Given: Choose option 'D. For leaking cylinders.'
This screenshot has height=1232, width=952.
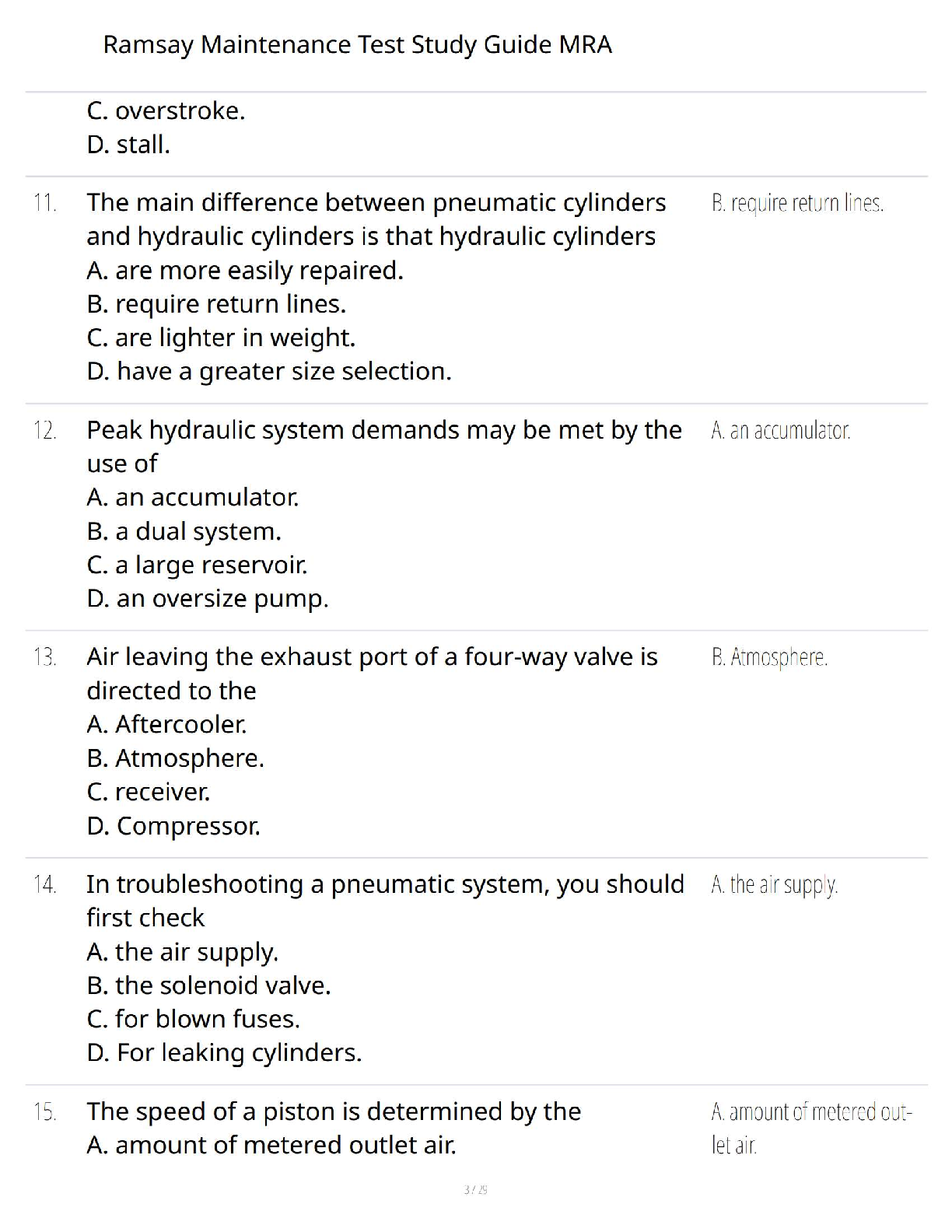Looking at the screenshot, I should tap(224, 1052).
